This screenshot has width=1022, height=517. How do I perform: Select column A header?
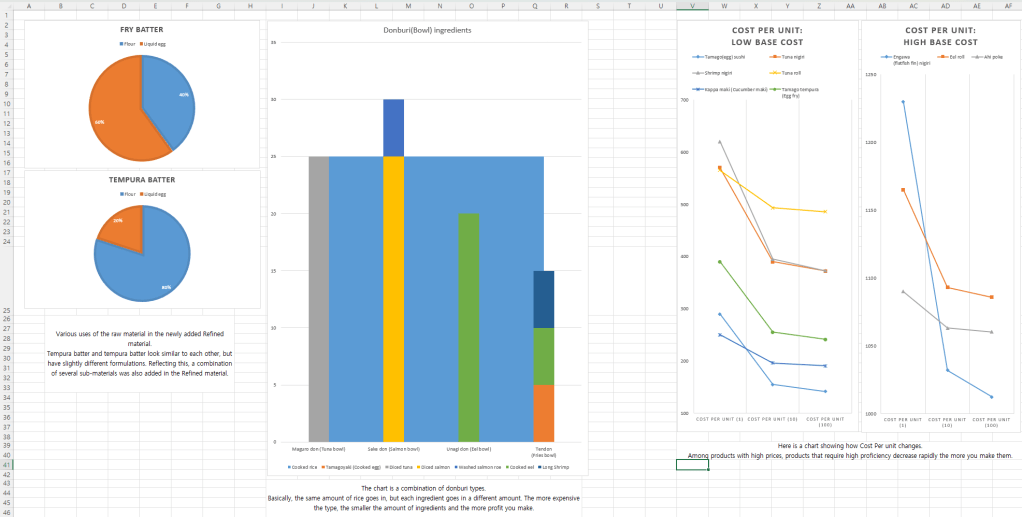coord(28,5)
